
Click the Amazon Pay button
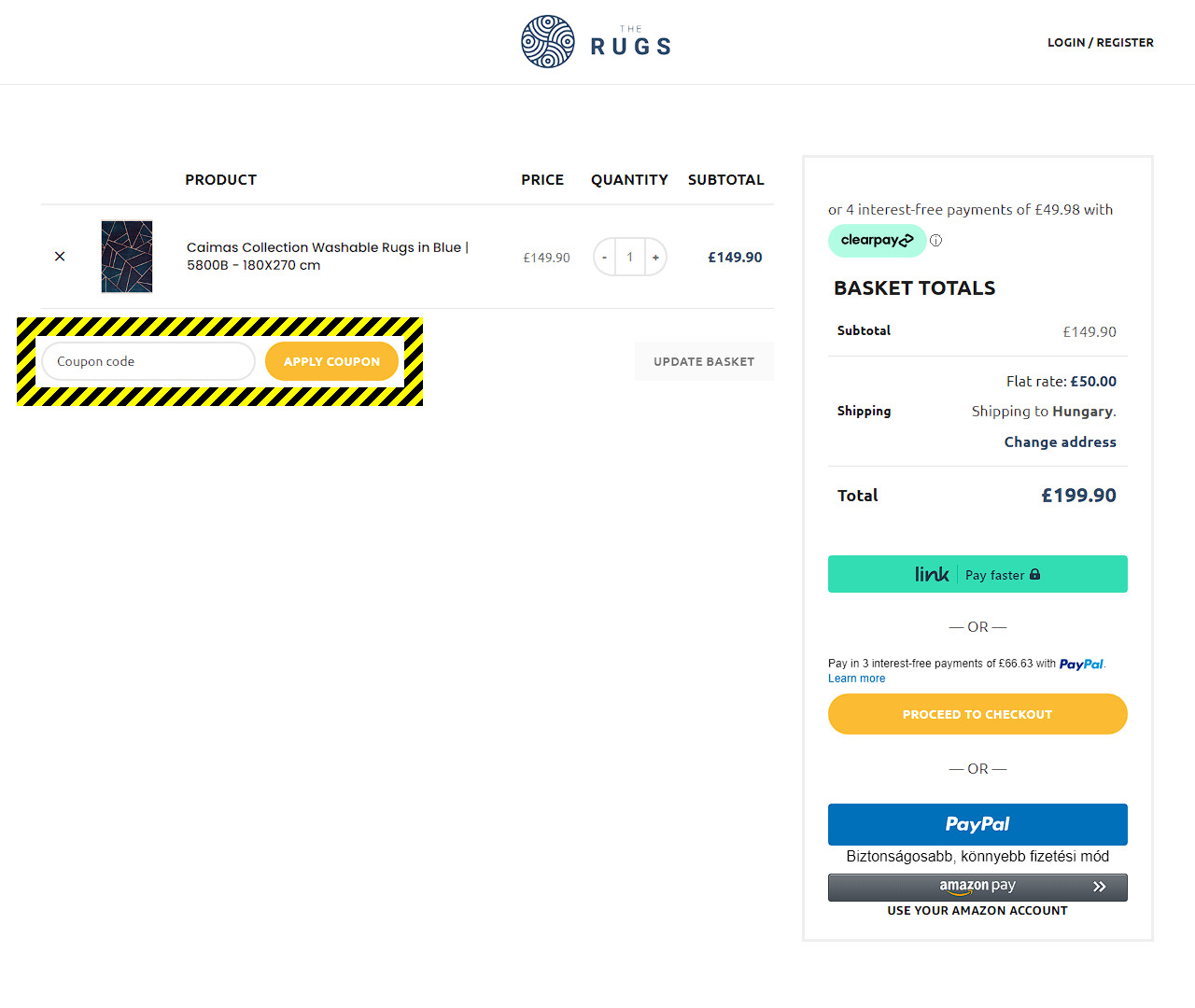pos(977,887)
